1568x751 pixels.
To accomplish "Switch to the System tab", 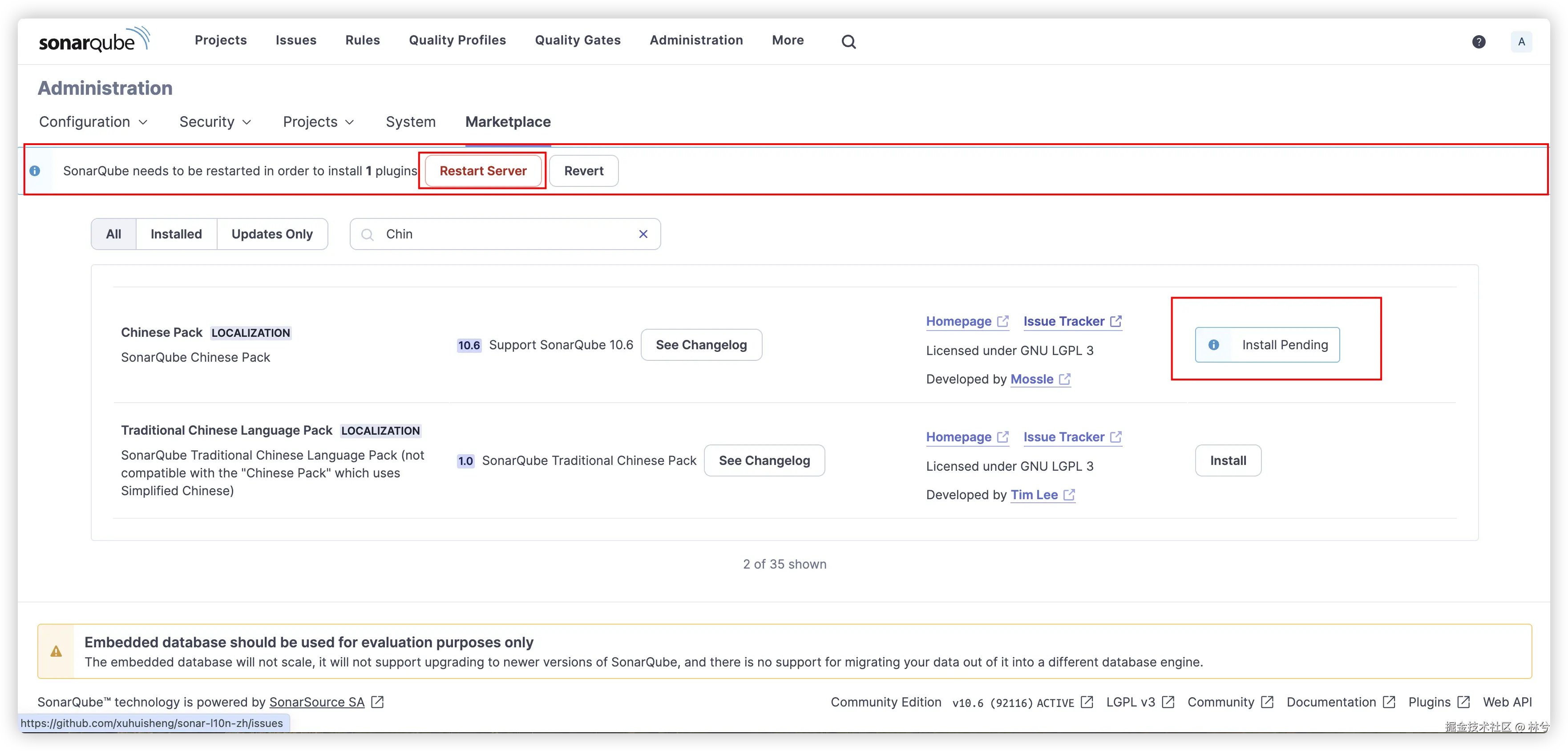I will [x=410, y=122].
